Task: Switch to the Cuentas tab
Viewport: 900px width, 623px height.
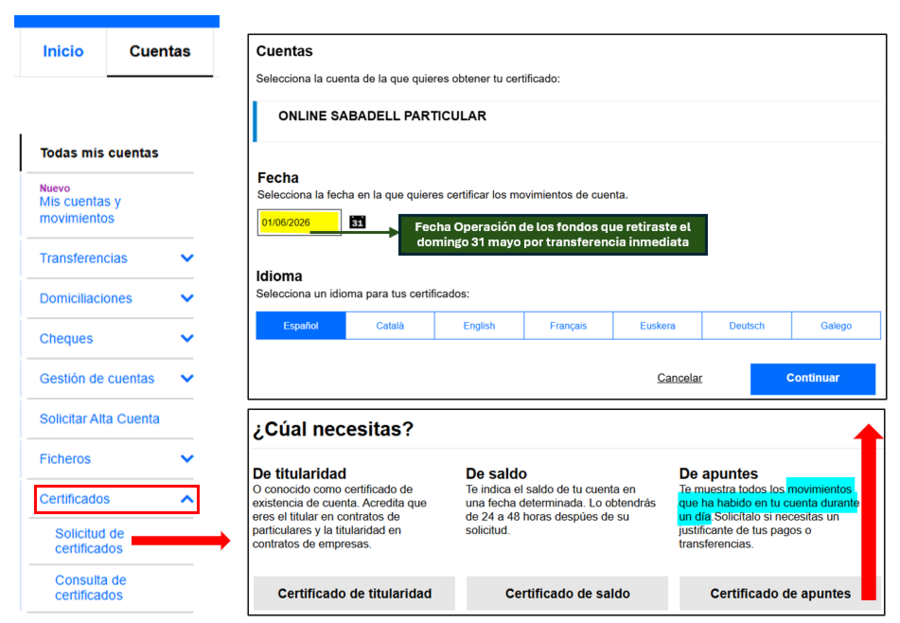Action: [x=160, y=52]
